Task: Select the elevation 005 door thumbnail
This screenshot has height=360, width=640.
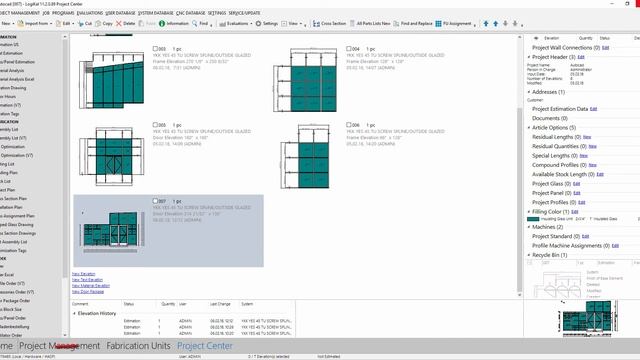Action: [112, 156]
